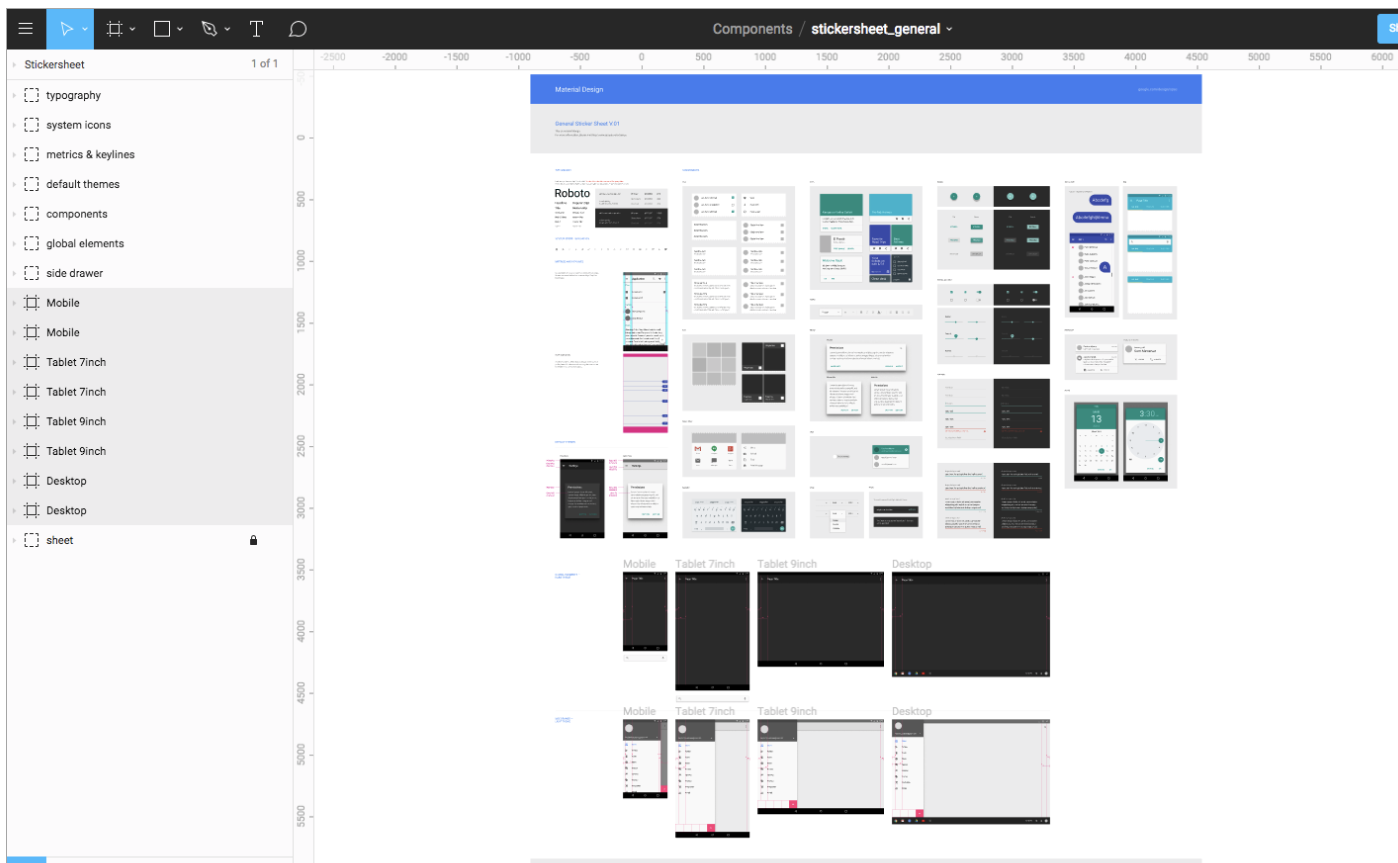Select the side drawer layer name

(x=74, y=273)
